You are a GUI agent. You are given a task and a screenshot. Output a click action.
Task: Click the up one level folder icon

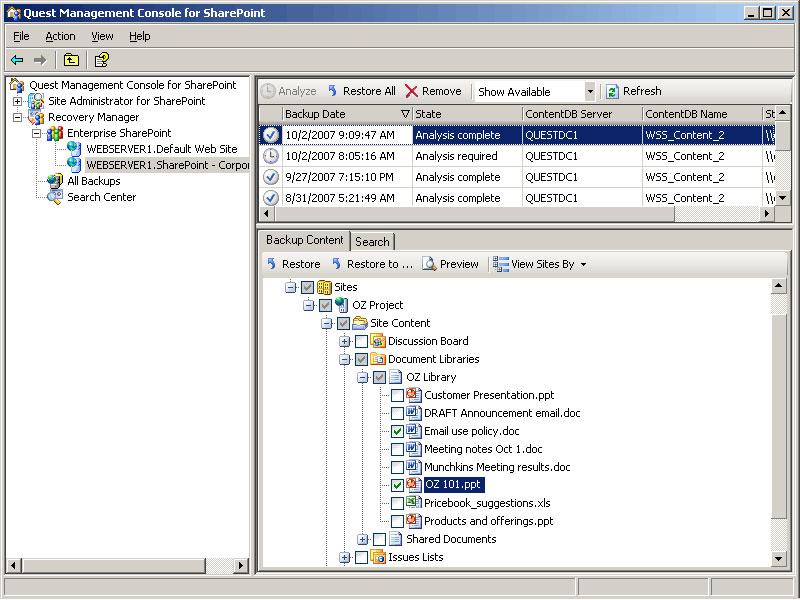(71, 60)
